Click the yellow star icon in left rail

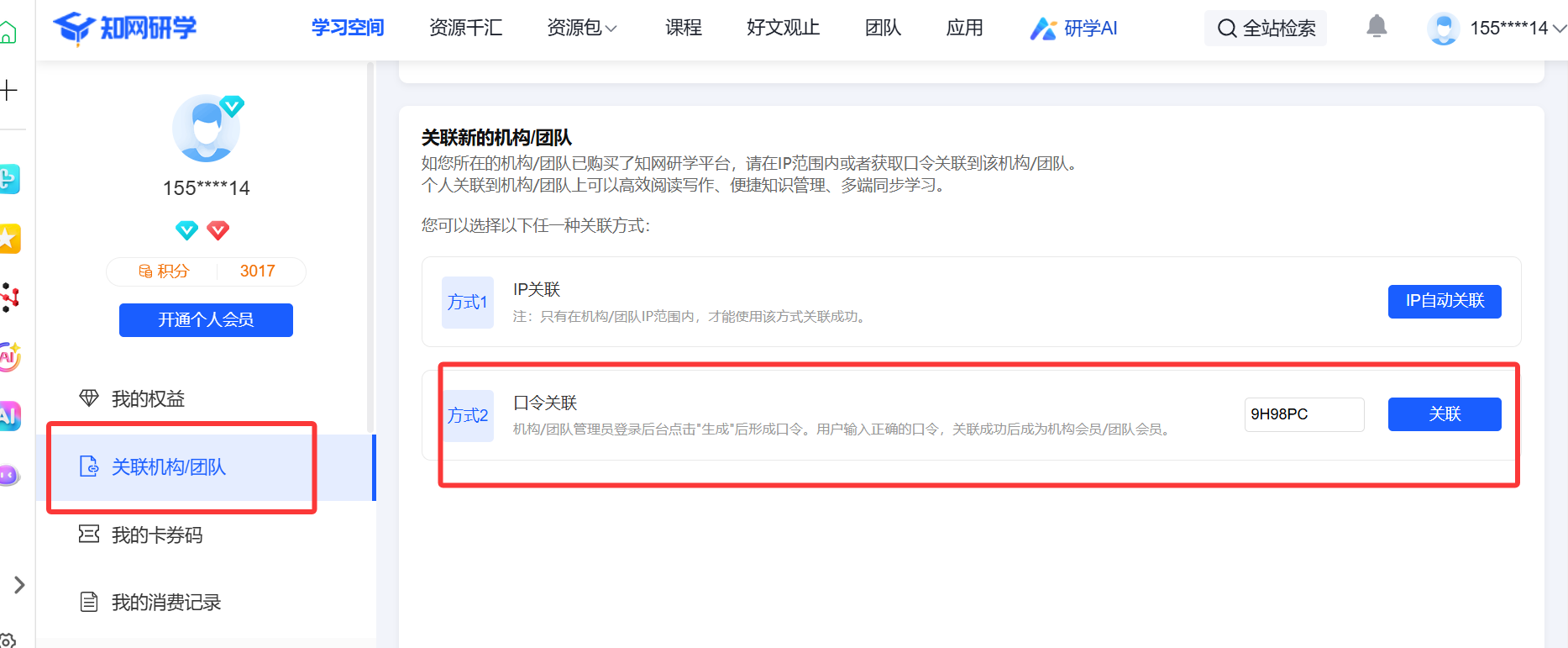click(9, 239)
